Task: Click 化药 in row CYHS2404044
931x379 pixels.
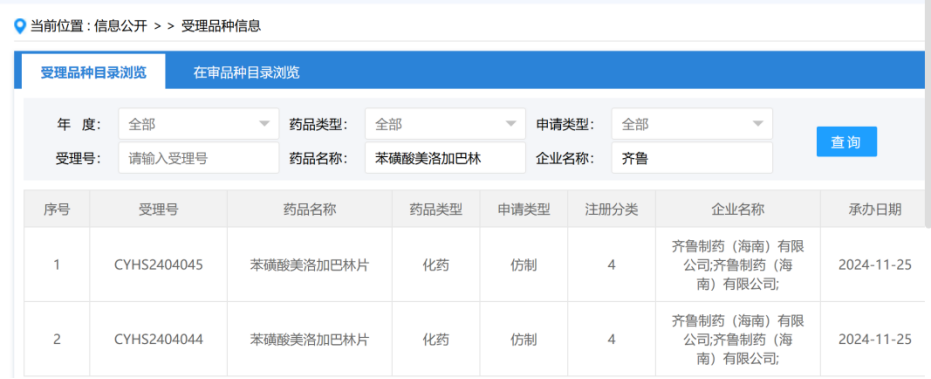Action: coord(436,339)
